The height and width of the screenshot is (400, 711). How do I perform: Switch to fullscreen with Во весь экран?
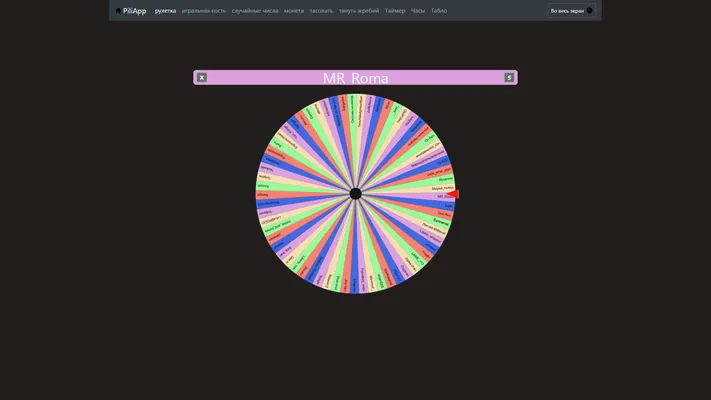pyautogui.click(x=571, y=10)
